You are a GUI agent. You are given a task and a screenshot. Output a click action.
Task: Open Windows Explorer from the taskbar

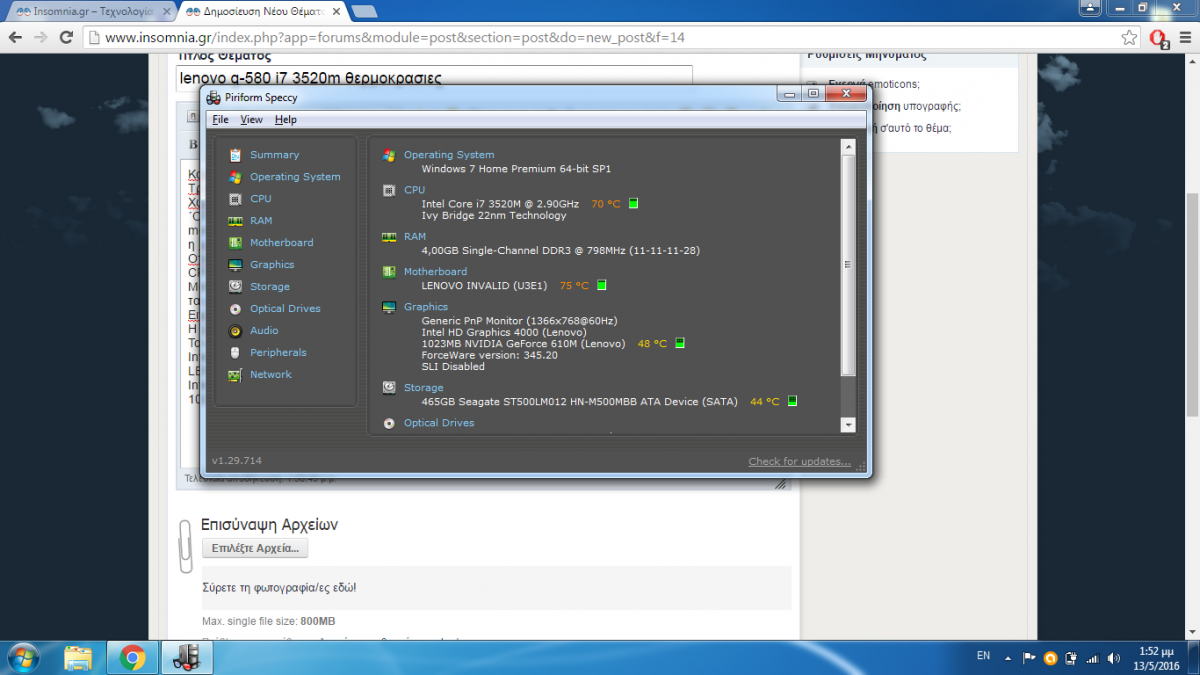(x=78, y=657)
